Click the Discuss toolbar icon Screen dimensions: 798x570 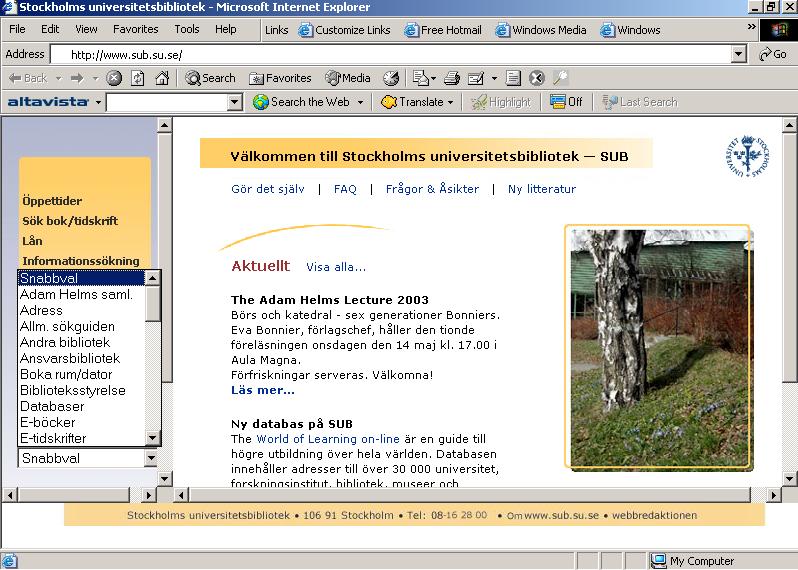click(513, 78)
